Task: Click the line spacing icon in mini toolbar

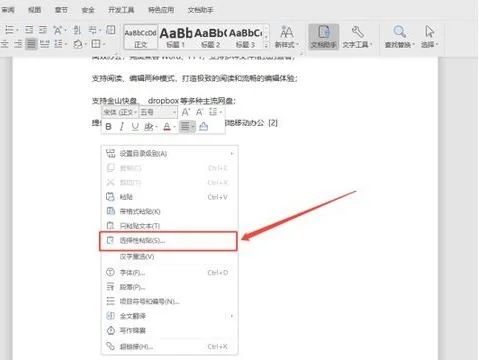Action: point(213,112)
